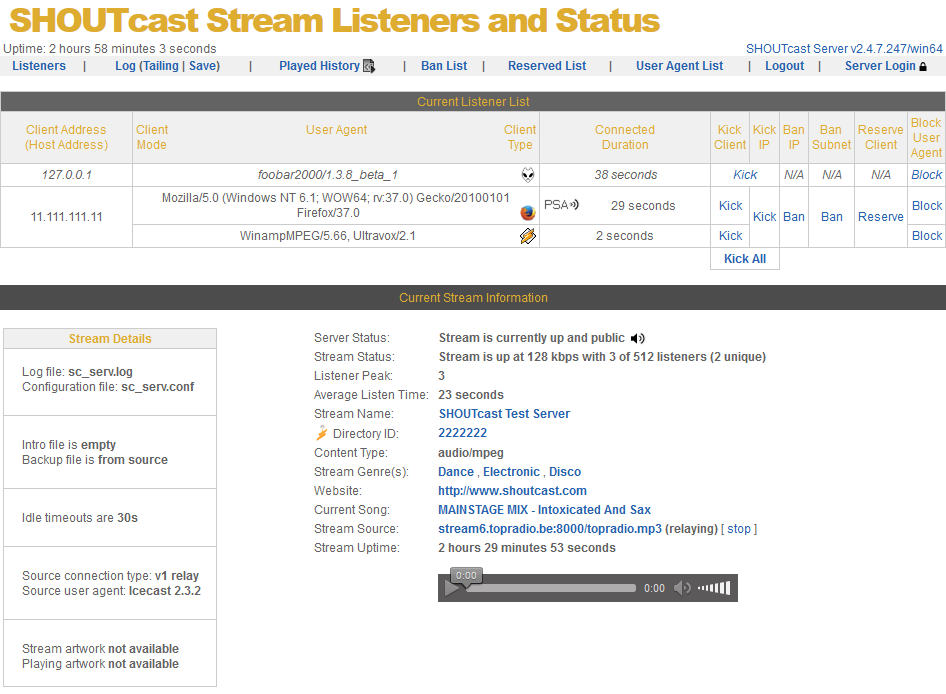Select the Electronic genre link
The image size is (946, 694).
511,471
